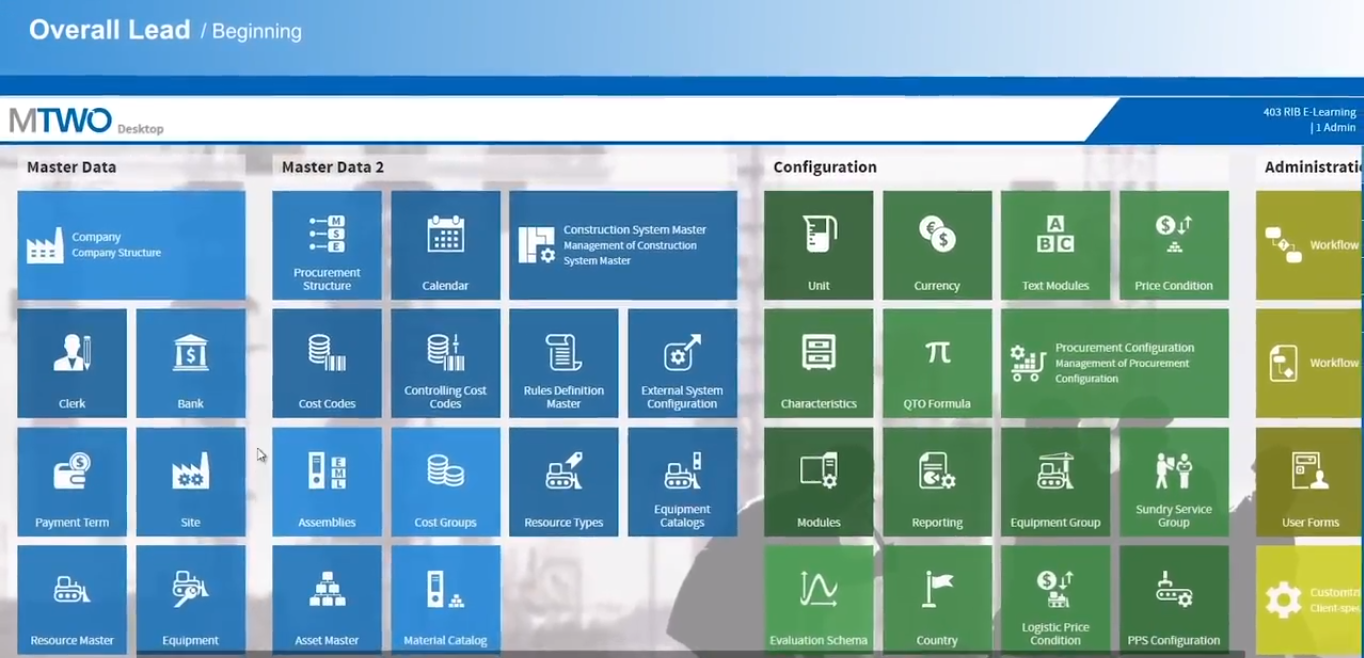
Task: Launch Construction System Master management
Action: coord(623,245)
